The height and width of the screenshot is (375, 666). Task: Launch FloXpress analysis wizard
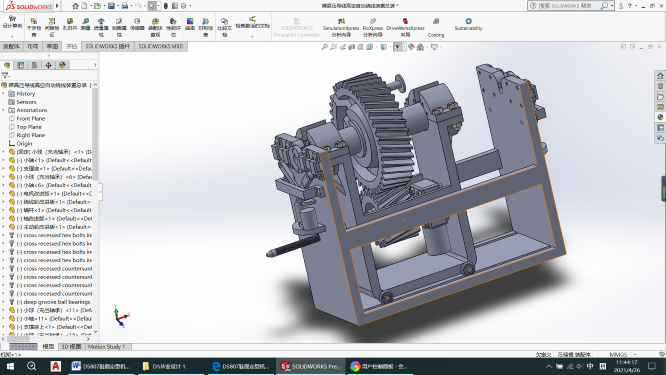coord(373,28)
